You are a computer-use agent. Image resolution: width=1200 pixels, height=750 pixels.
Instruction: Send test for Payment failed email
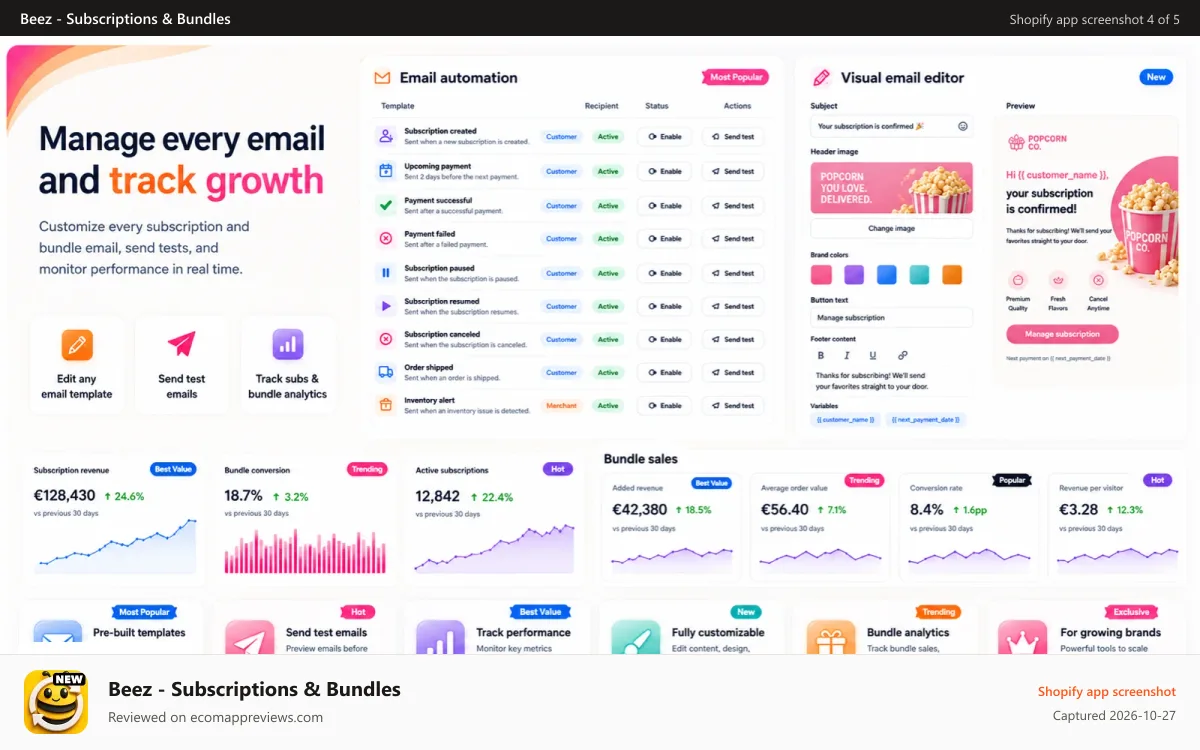click(x=733, y=238)
